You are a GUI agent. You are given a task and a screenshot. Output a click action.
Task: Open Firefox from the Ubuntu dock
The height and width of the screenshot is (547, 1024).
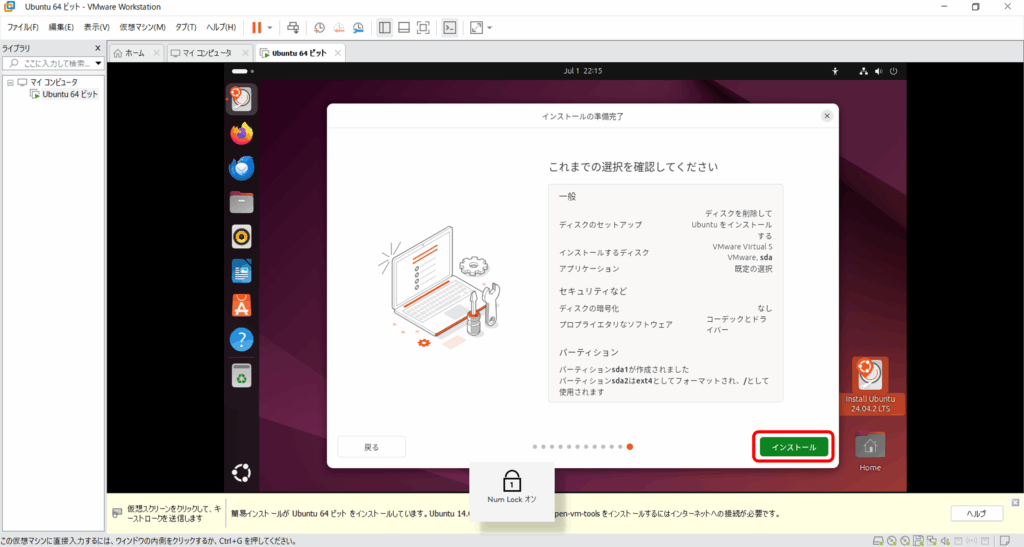point(241,133)
